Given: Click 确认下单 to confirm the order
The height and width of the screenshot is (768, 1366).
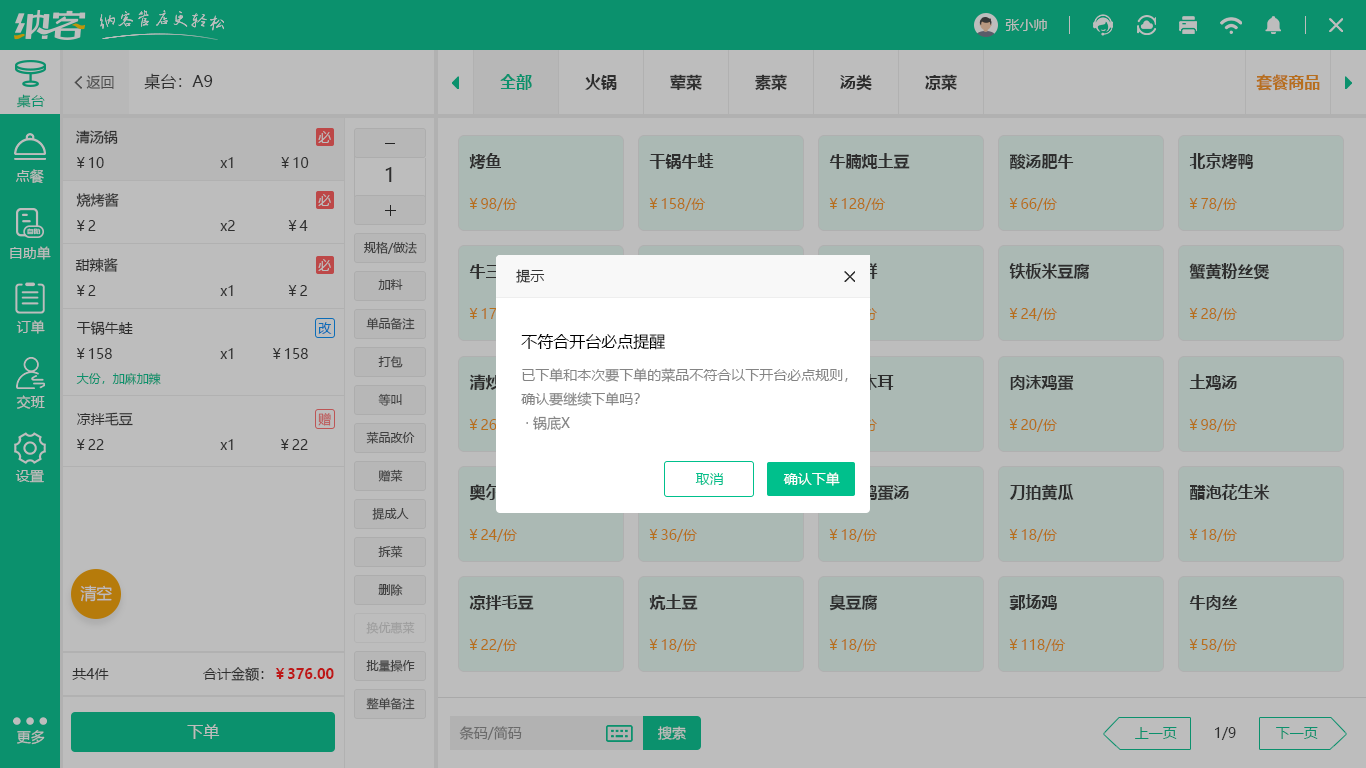Looking at the screenshot, I should 811,479.
